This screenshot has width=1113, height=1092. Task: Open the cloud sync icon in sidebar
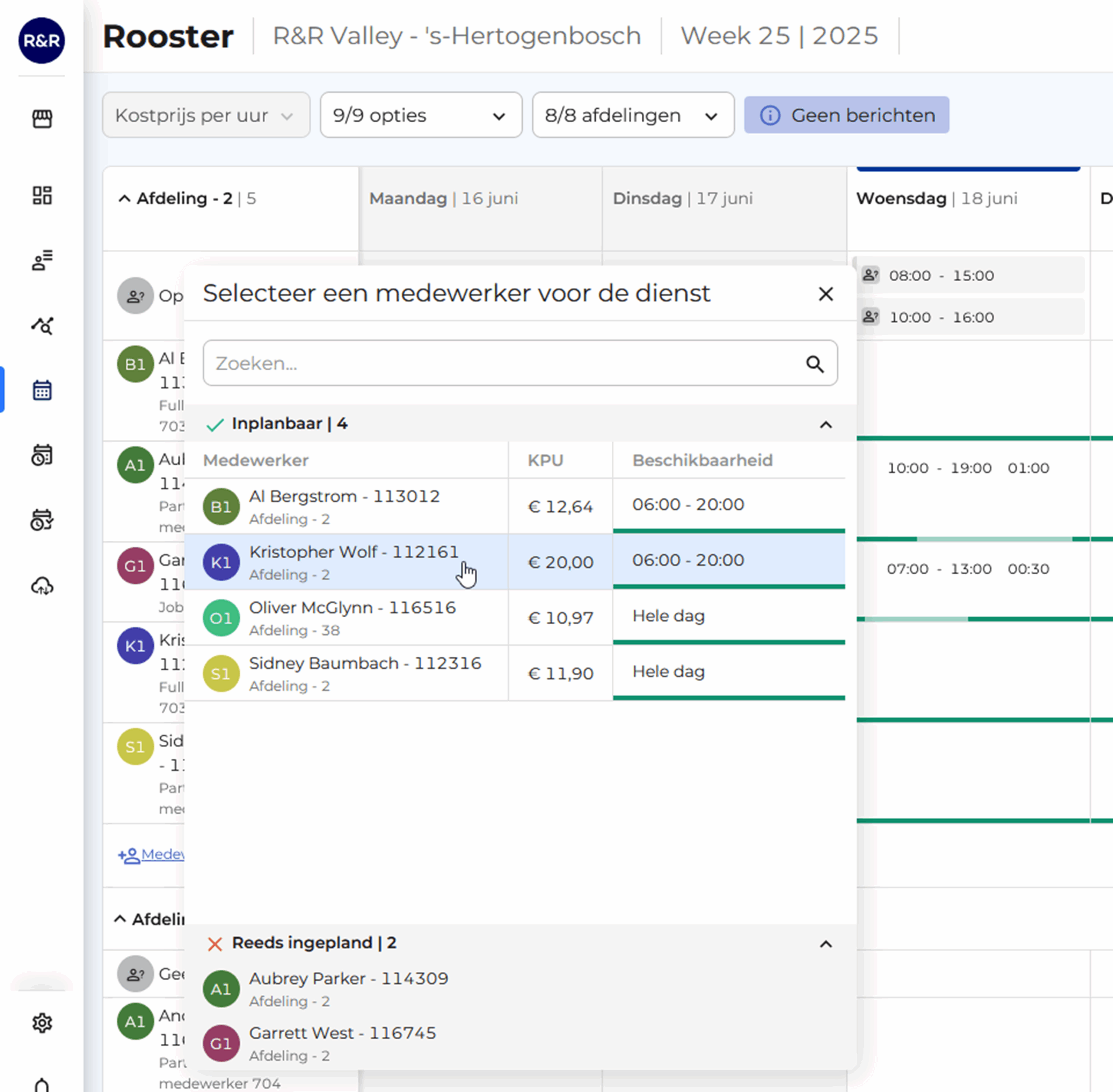tap(42, 586)
